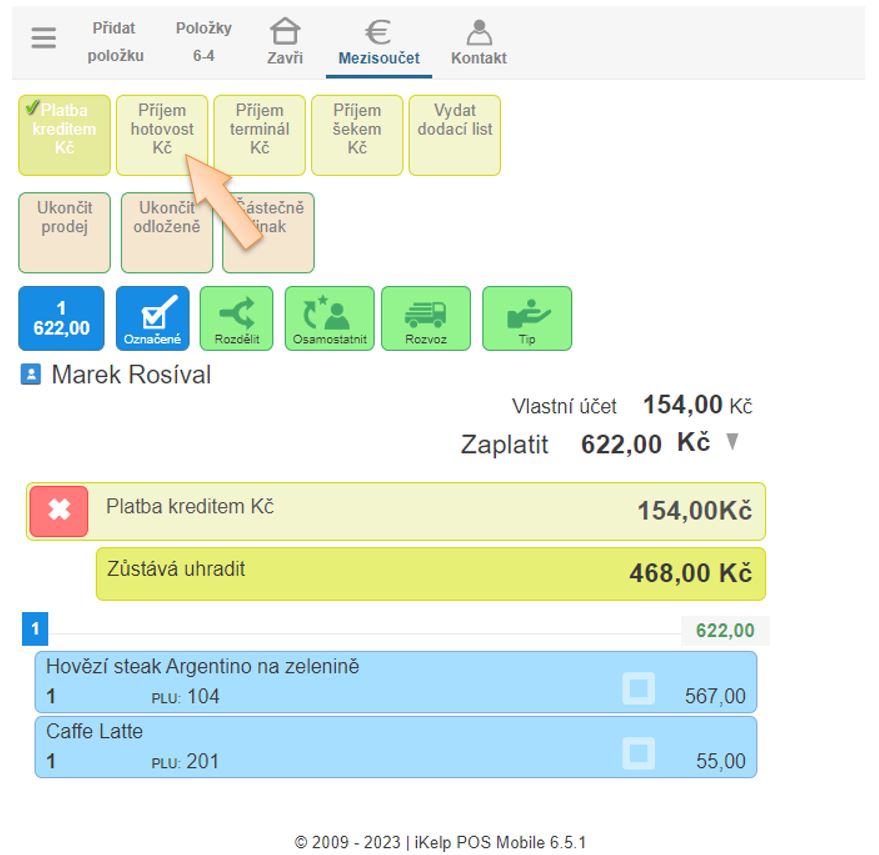
Task: Remove Platba kreditem payment with red X
Action: (x=59, y=511)
